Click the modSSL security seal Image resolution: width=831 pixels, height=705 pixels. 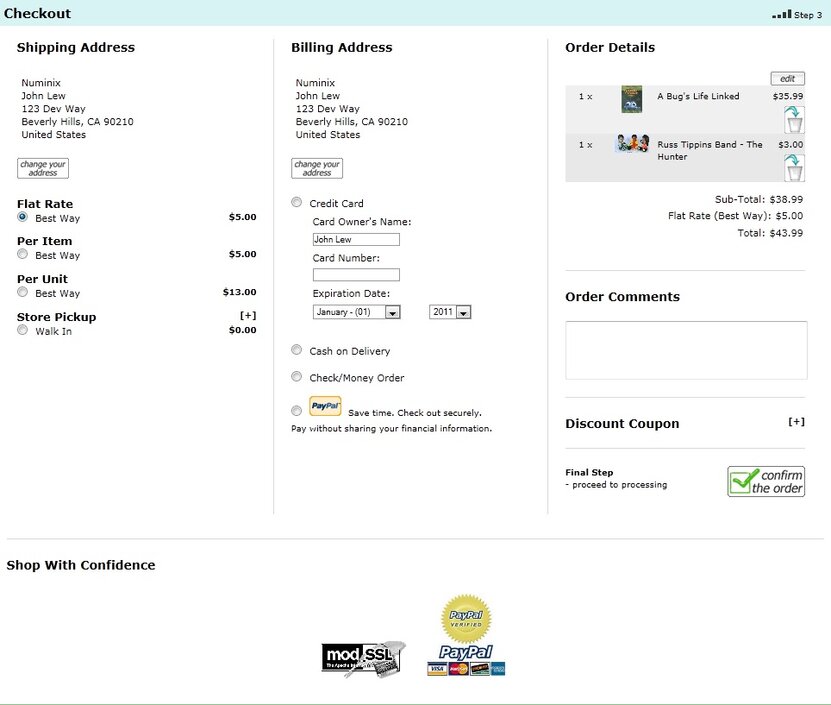362,657
